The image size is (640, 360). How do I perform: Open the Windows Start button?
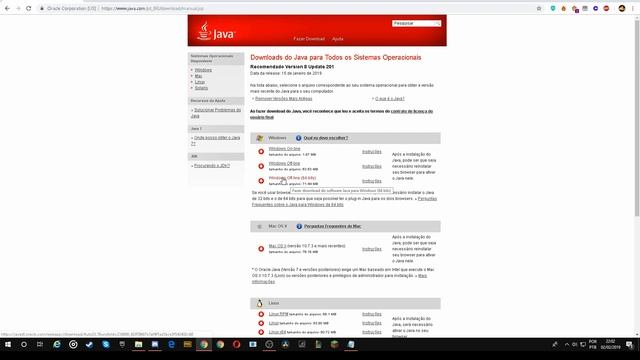(8, 345)
